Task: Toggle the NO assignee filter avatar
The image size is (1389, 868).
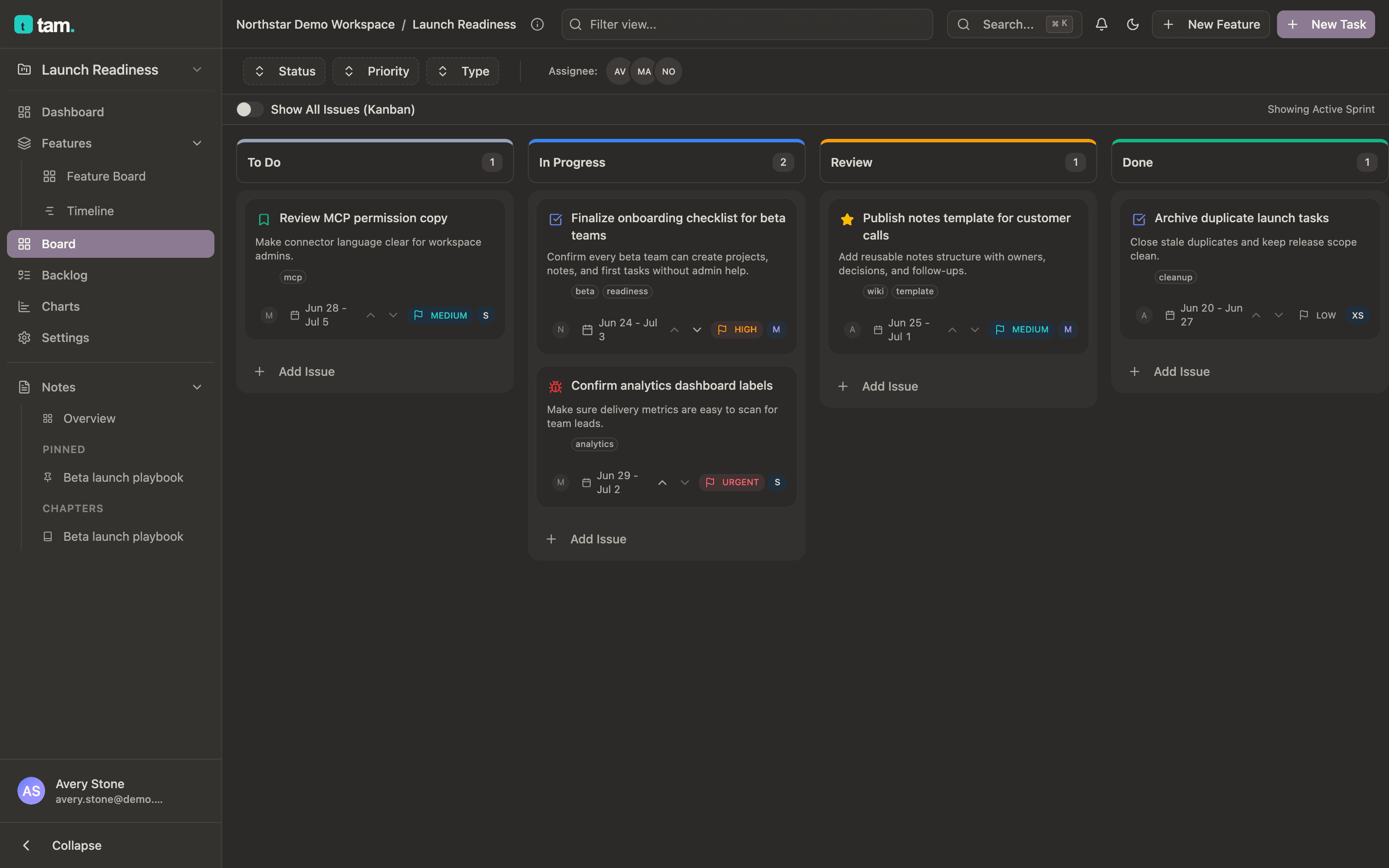Action: (x=668, y=71)
